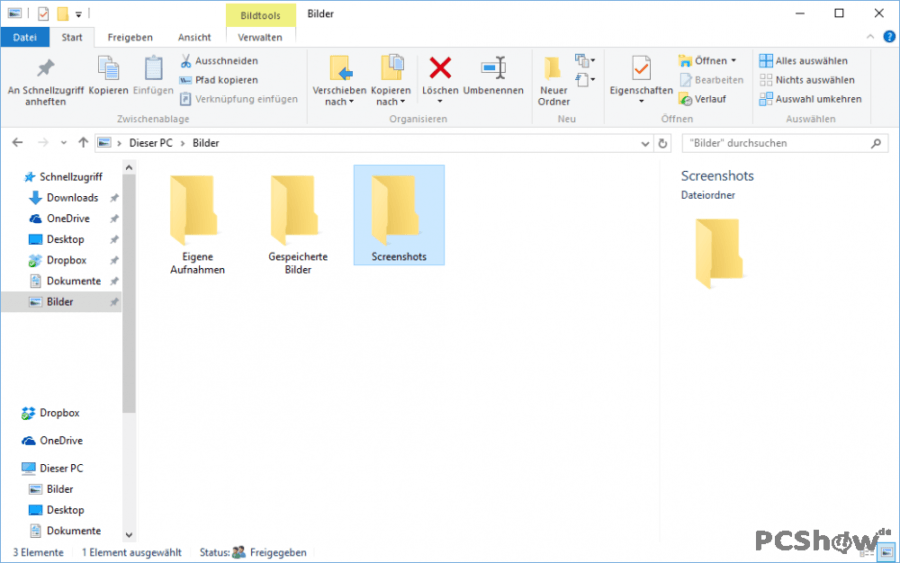This screenshot has width=900, height=563.
Task: Open the Datei menu
Action: pyautogui.click(x=25, y=37)
